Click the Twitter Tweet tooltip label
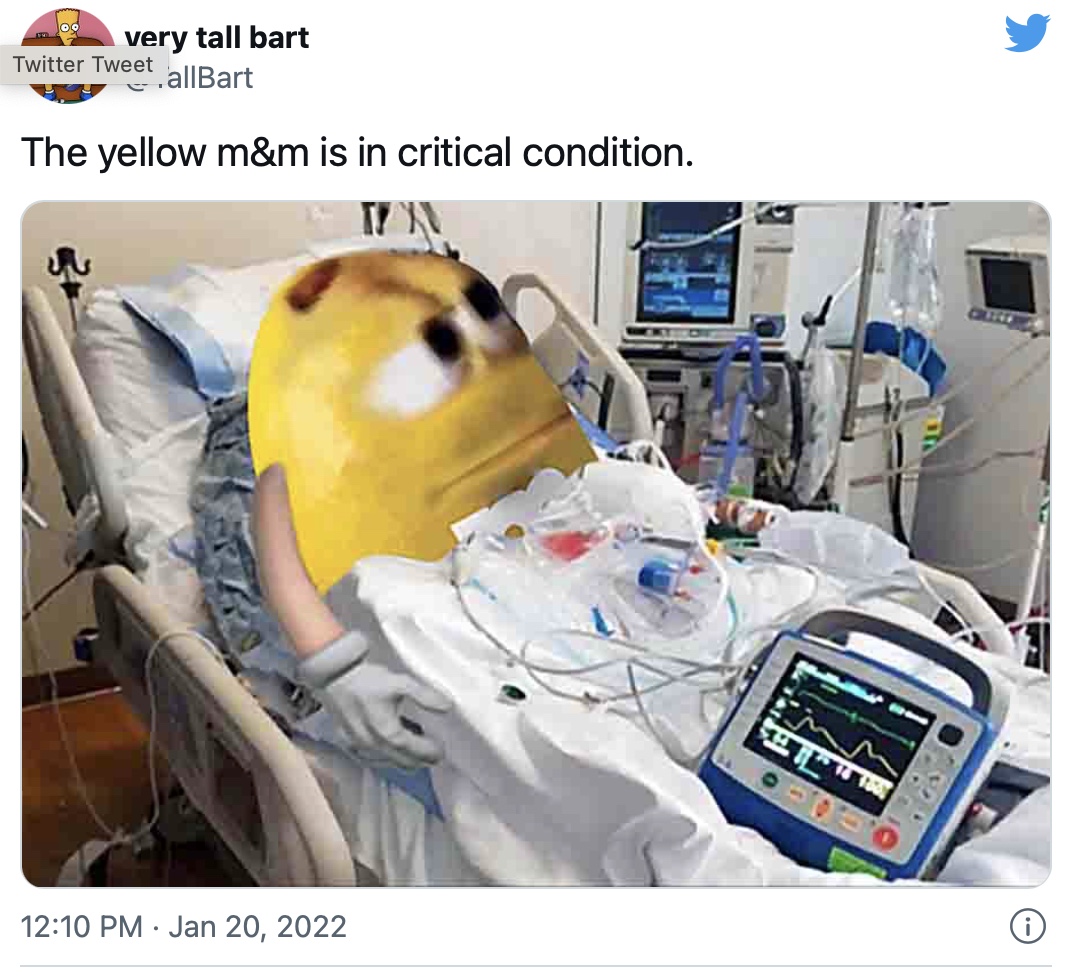 83,64
